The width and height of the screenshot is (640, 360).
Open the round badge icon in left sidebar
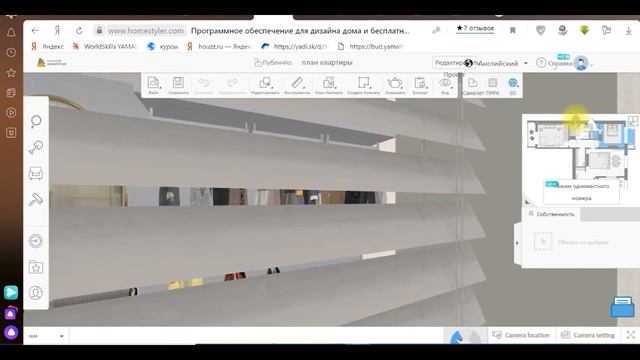(36, 241)
